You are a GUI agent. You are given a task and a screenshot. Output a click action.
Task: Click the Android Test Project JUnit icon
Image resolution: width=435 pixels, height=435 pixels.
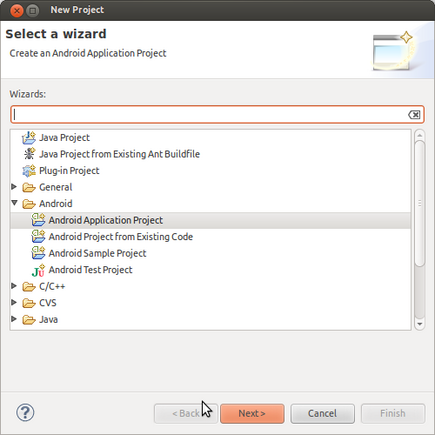pyautogui.click(x=38, y=270)
